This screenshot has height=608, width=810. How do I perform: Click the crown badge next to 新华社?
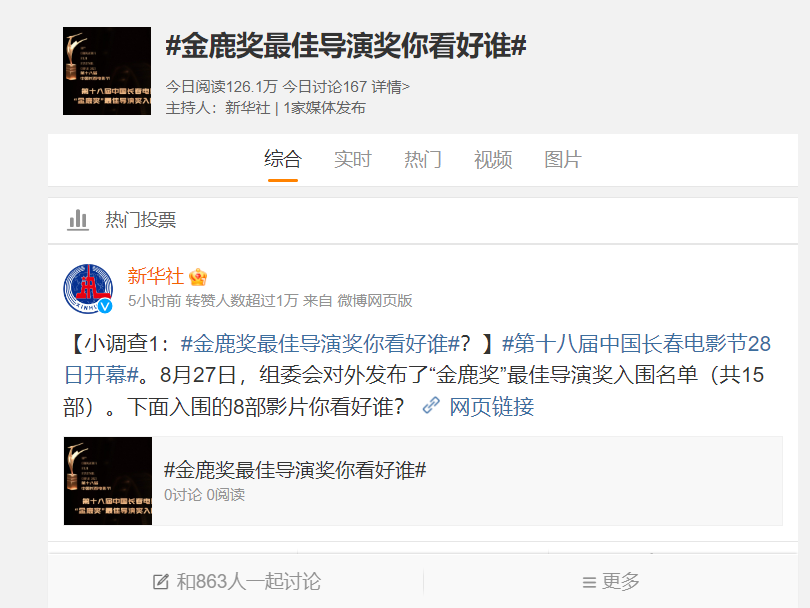click(198, 277)
